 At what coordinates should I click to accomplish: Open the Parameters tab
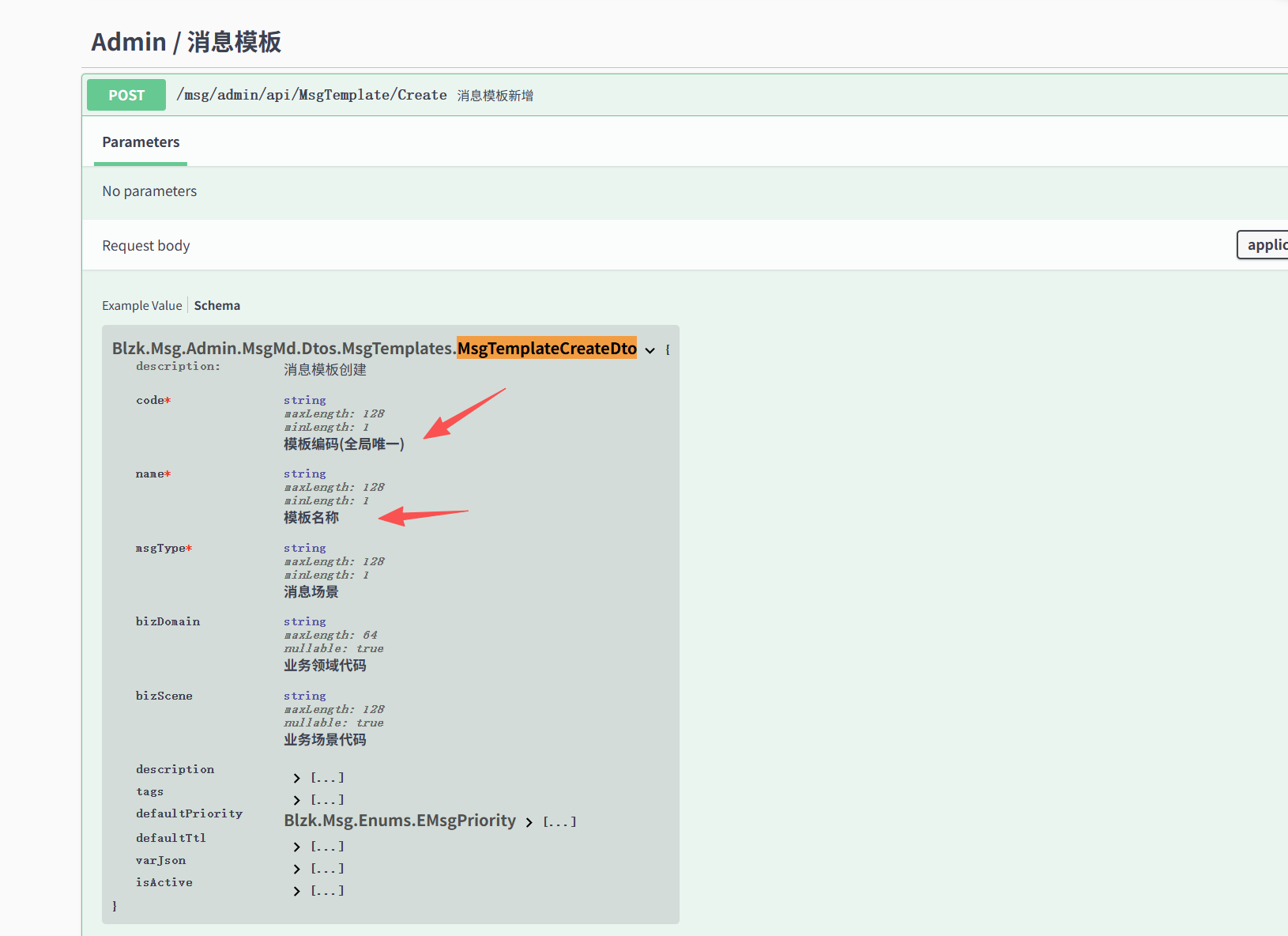[141, 142]
